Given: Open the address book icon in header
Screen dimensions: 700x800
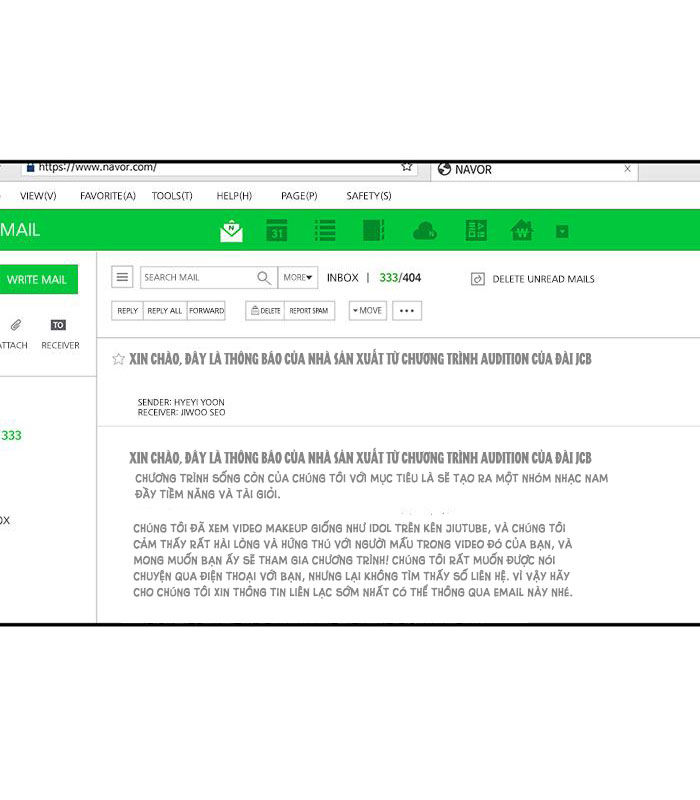Looking at the screenshot, I should pyautogui.click(x=373, y=231).
